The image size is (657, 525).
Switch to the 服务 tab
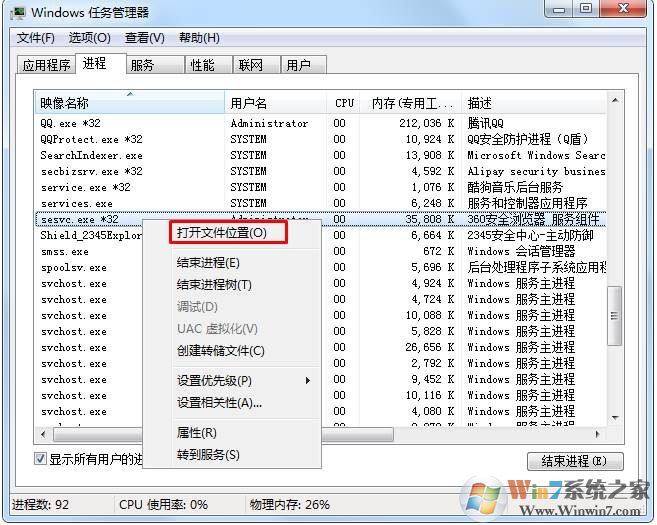click(155, 65)
